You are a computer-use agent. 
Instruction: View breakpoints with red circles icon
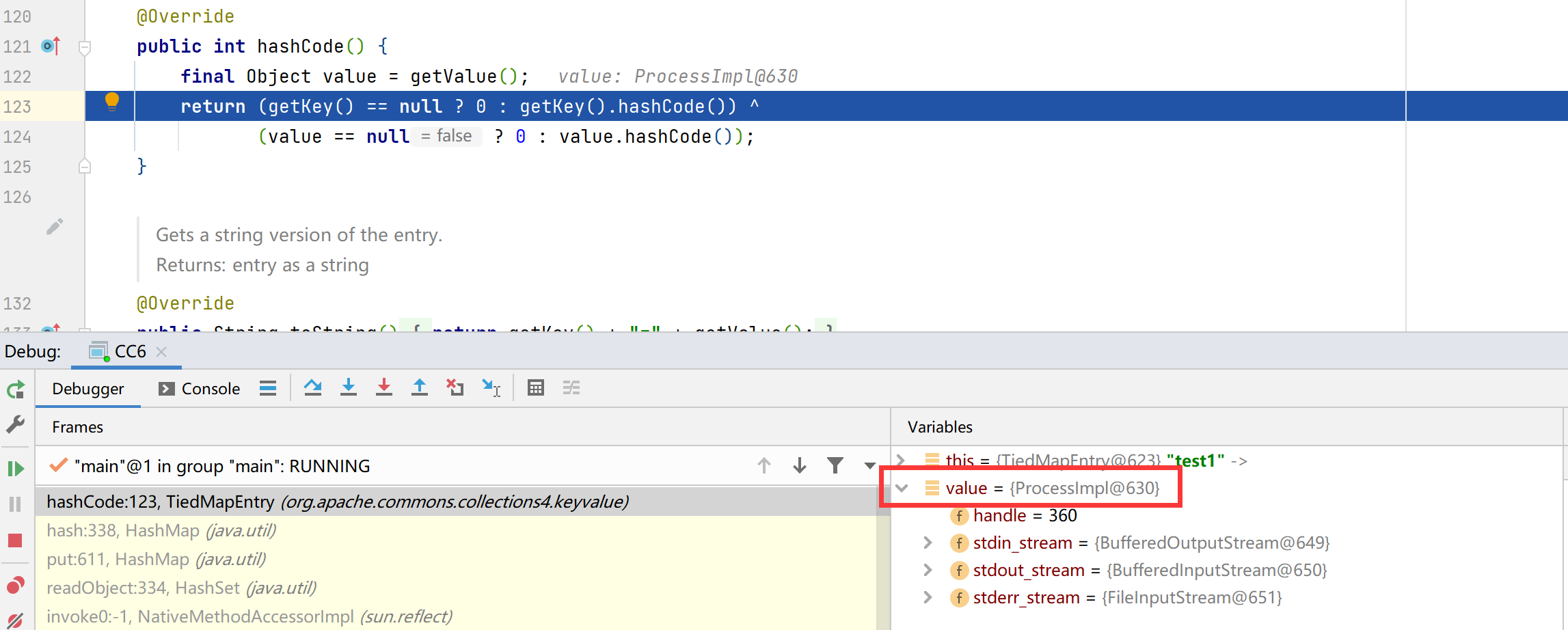point(16,586)
